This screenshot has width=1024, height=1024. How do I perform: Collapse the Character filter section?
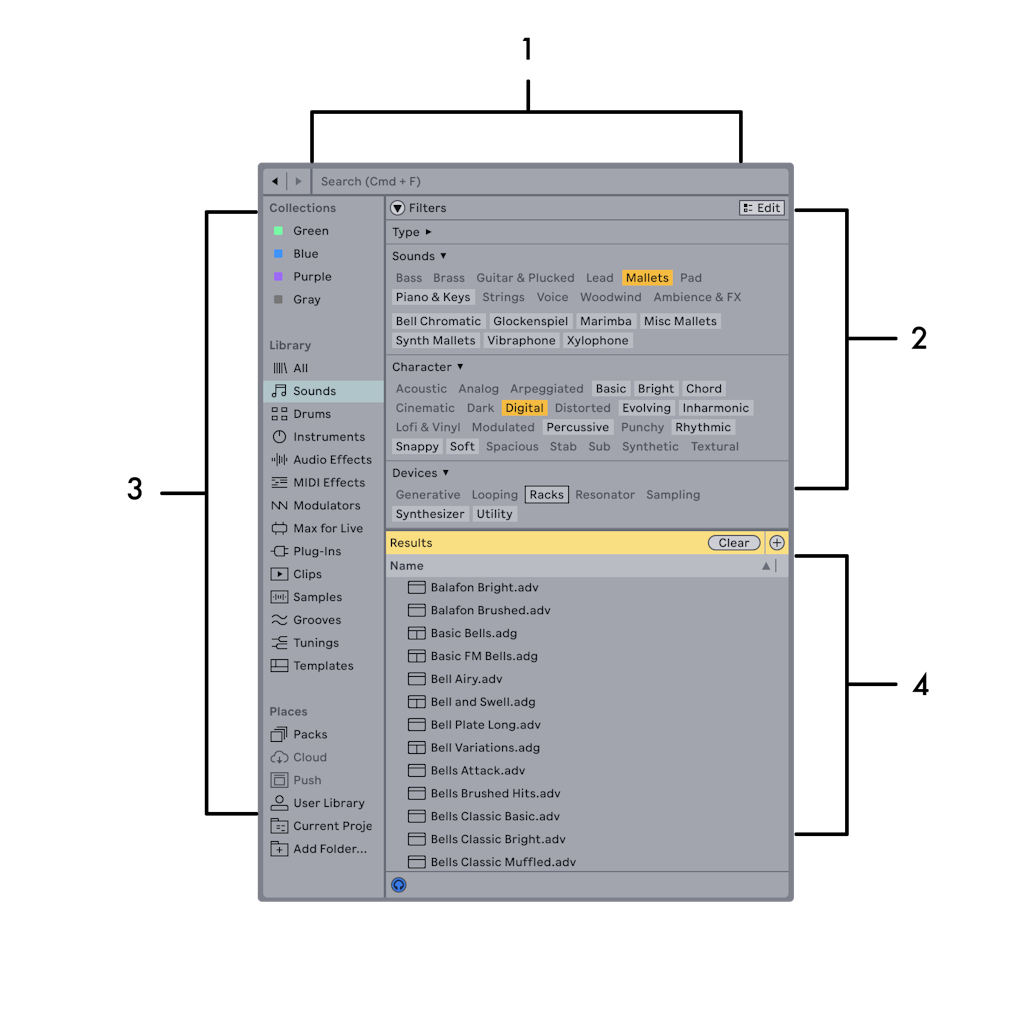click(x=427, y=366)
